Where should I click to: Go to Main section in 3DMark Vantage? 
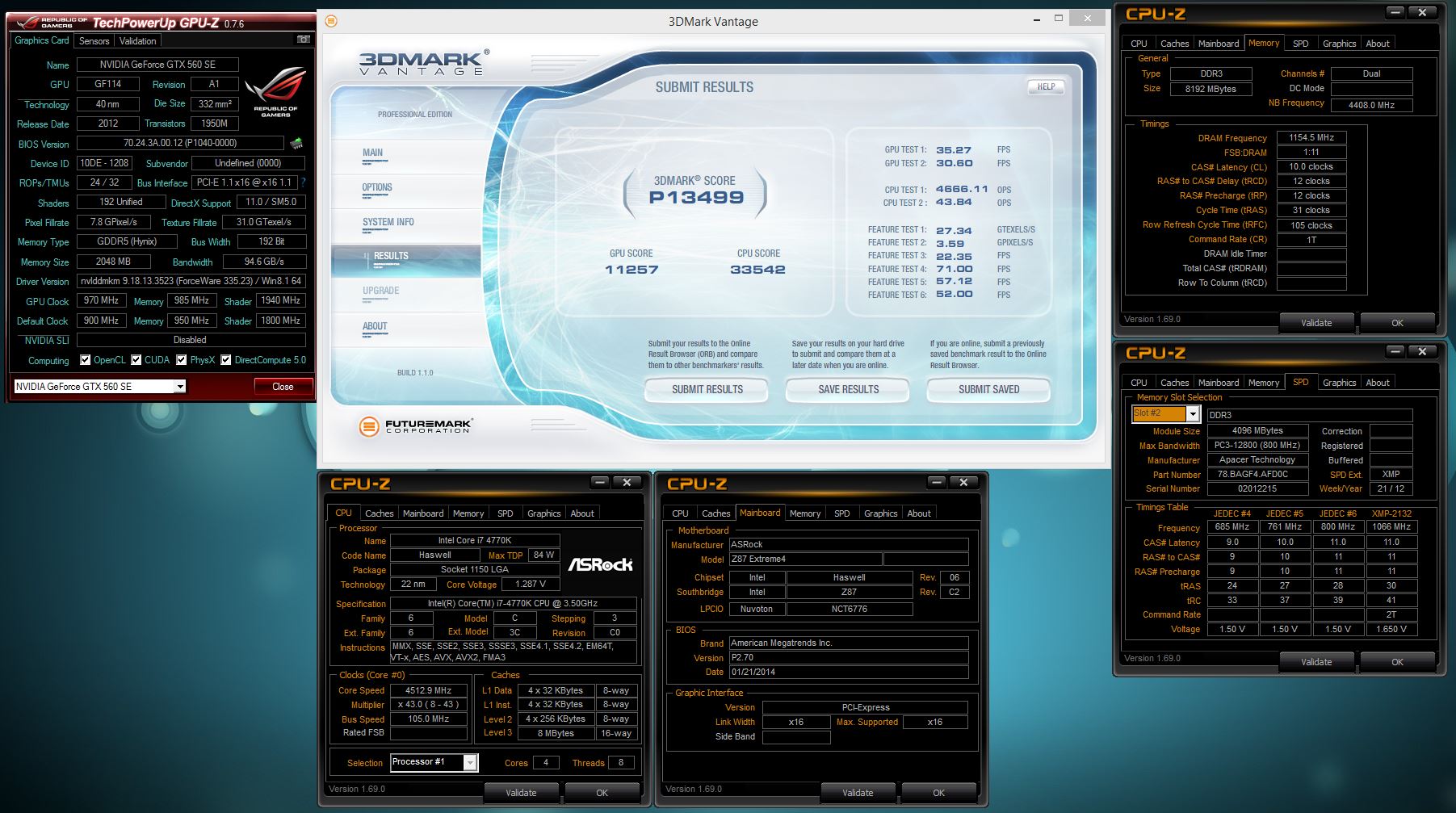coord(405,156)
